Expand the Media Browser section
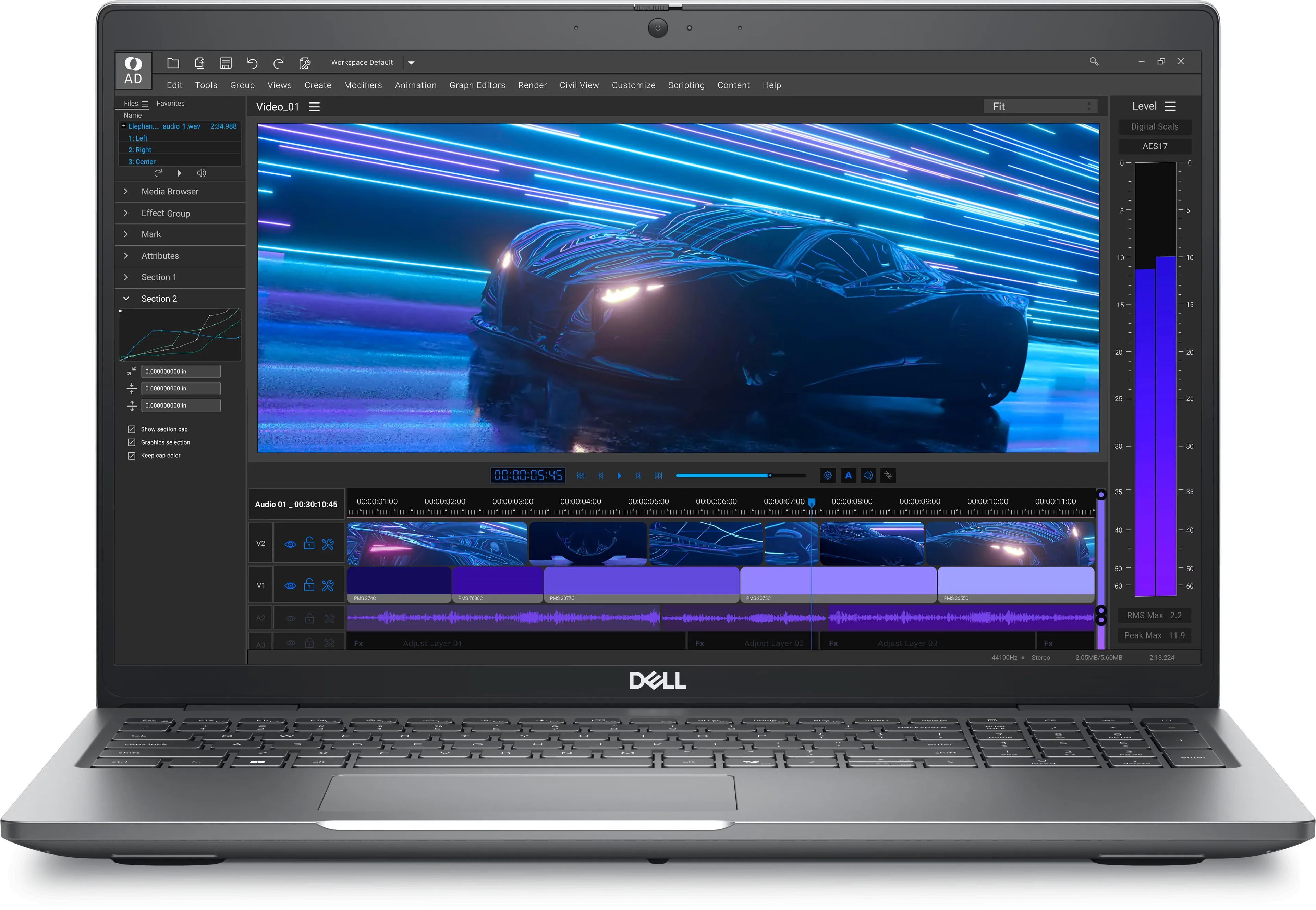Image resolution: width=1316 pixels, height=910 pixels. tap(126, 192)
